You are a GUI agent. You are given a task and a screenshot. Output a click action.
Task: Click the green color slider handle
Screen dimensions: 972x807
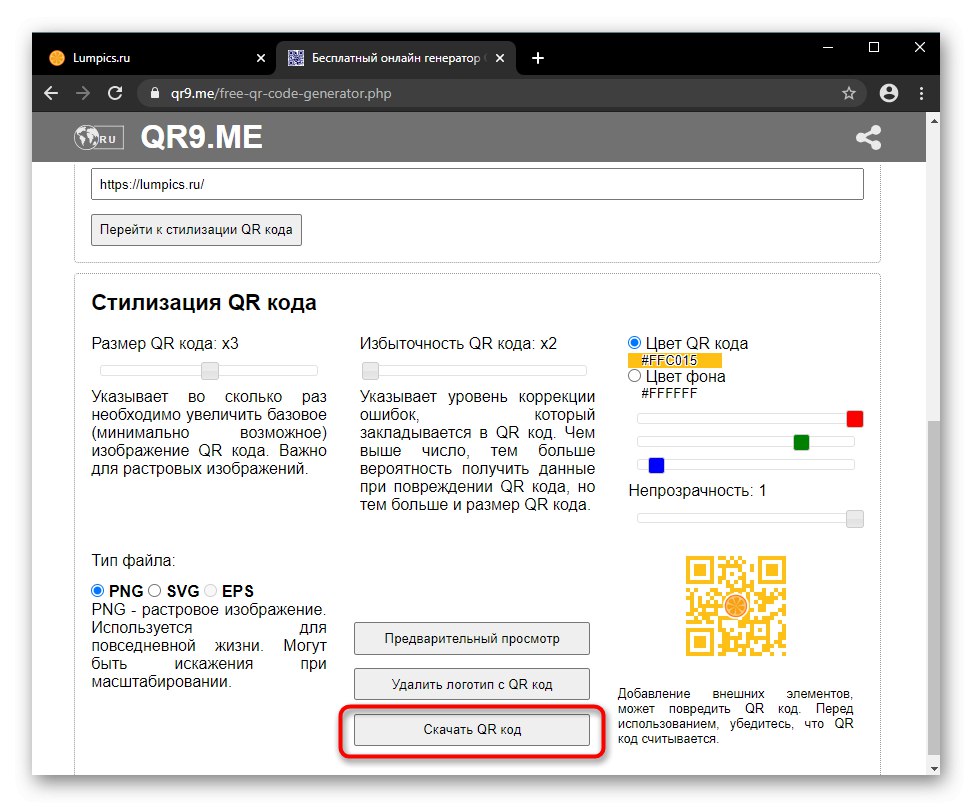pyautogui.click(x=802, y=442)
